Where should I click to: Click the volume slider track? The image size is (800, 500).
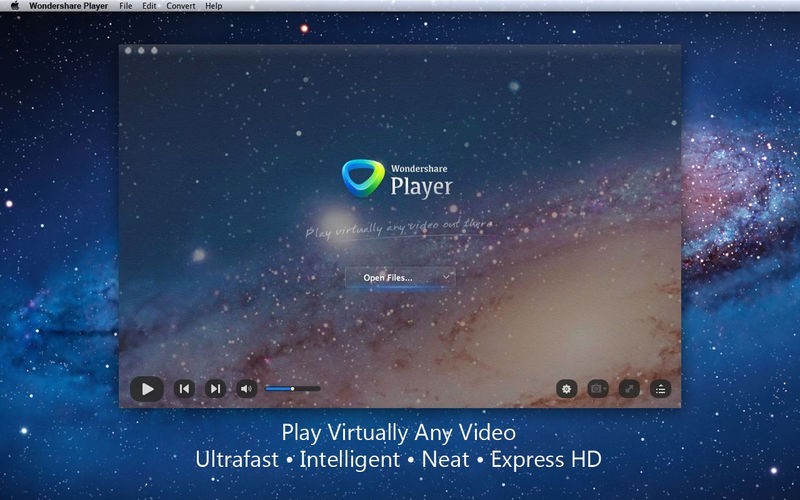[293, 389]
